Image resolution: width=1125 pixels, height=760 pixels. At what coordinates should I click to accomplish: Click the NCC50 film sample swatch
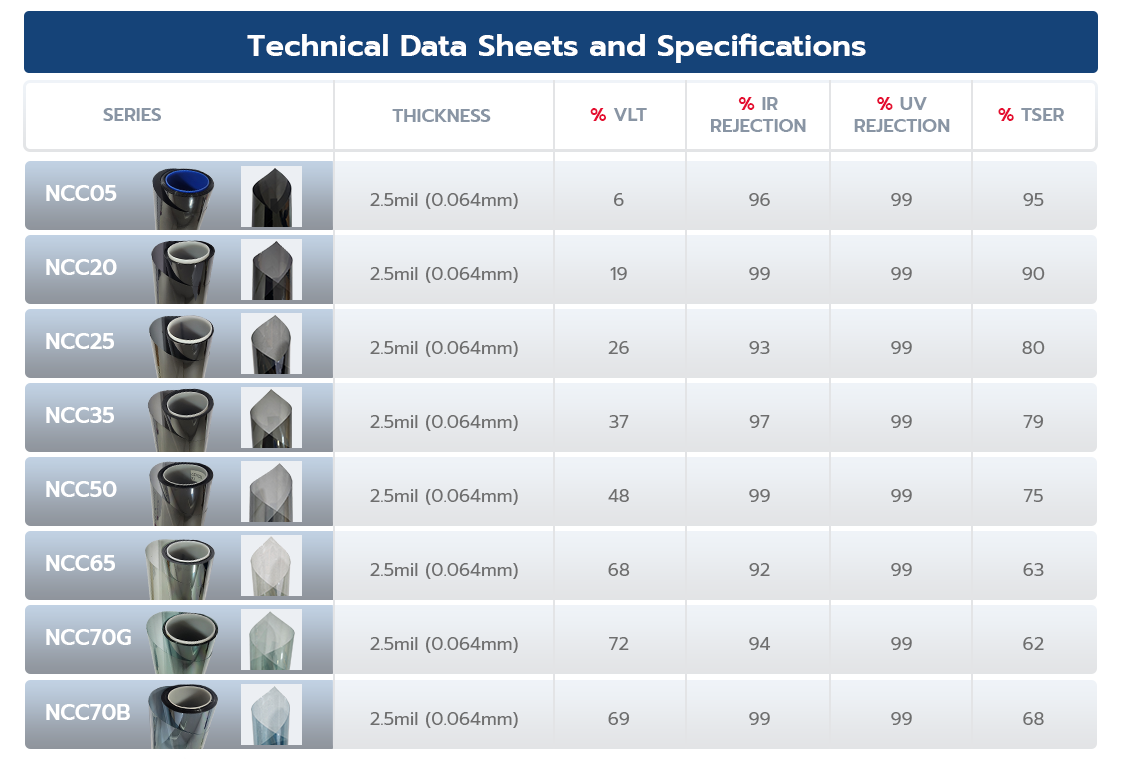271,492
